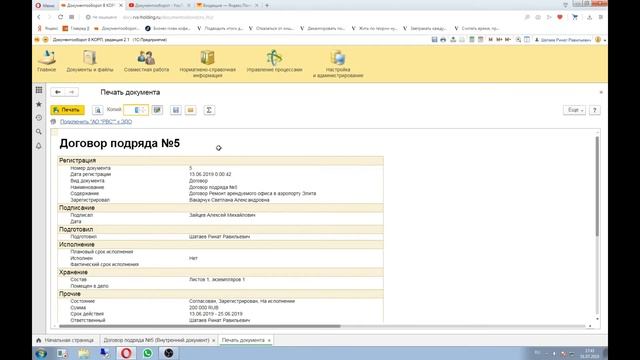Go back with the left arrow
Image resolution: width=640 pixels, height=360 pixels.
(x=58, y=92)
